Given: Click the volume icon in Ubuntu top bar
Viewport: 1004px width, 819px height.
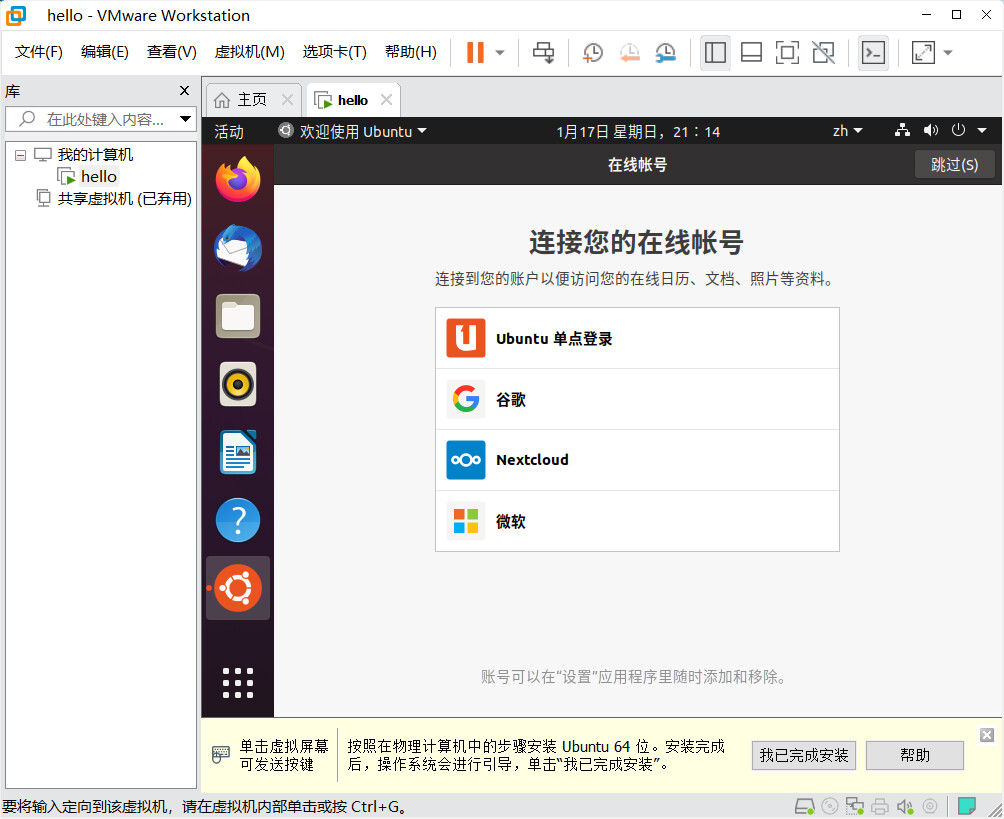Looking at the screenshot, I should tap(930, 131).
